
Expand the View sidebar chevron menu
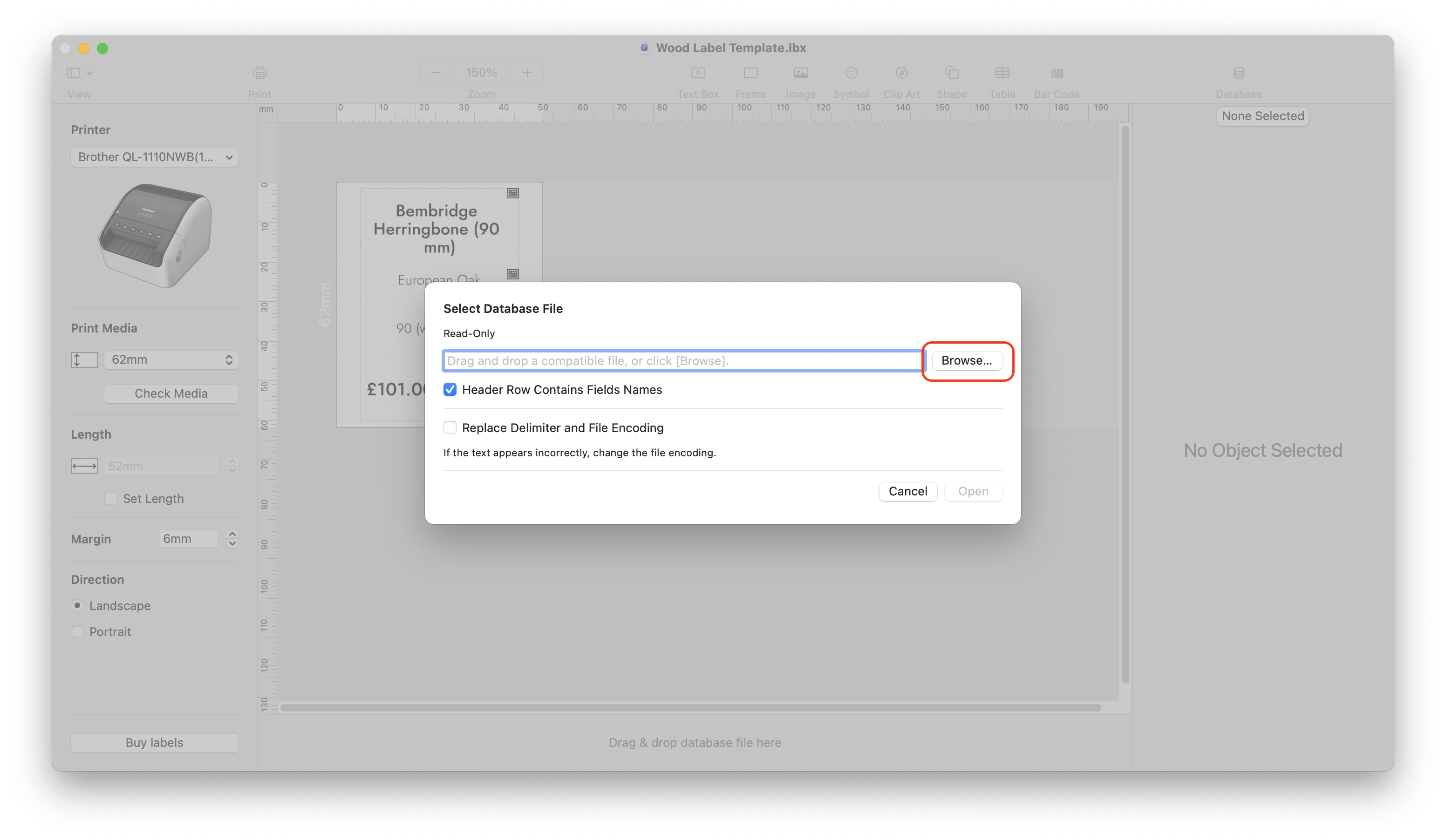coord(89,73)
